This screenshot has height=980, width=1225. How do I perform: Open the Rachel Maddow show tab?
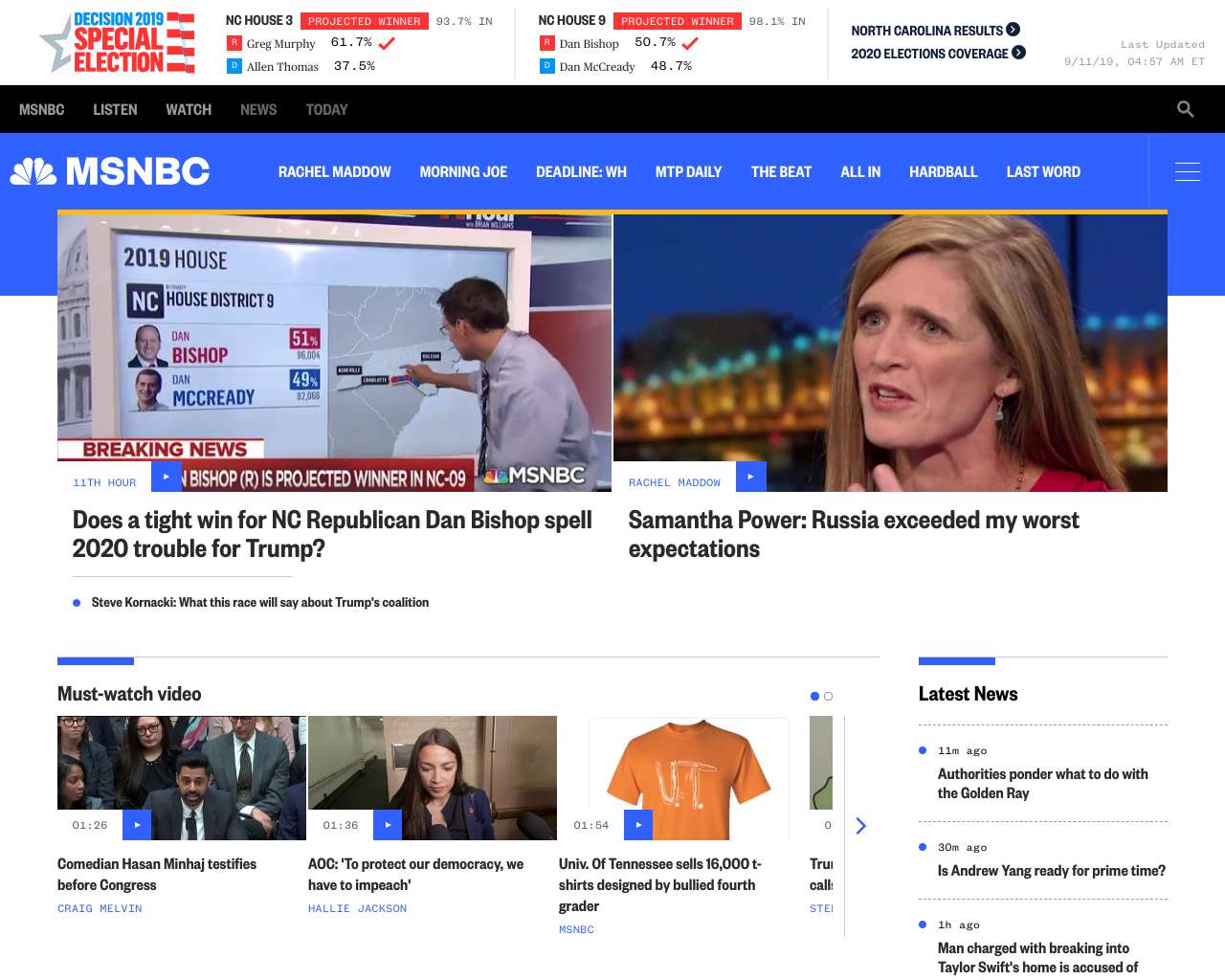tap(335, 171)
